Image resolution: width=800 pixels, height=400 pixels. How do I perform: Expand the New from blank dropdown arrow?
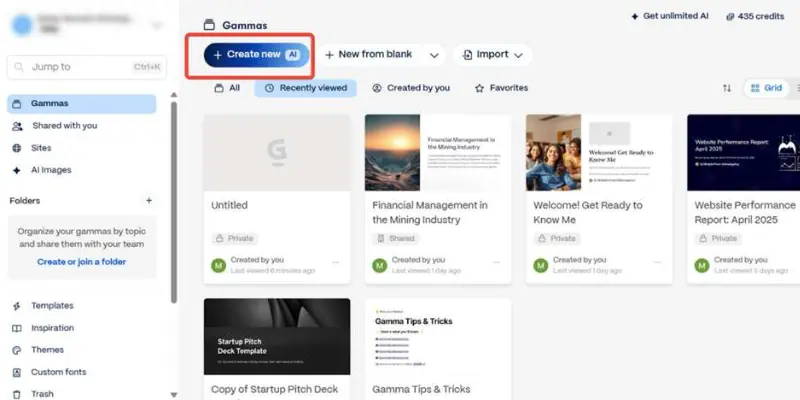434,55
